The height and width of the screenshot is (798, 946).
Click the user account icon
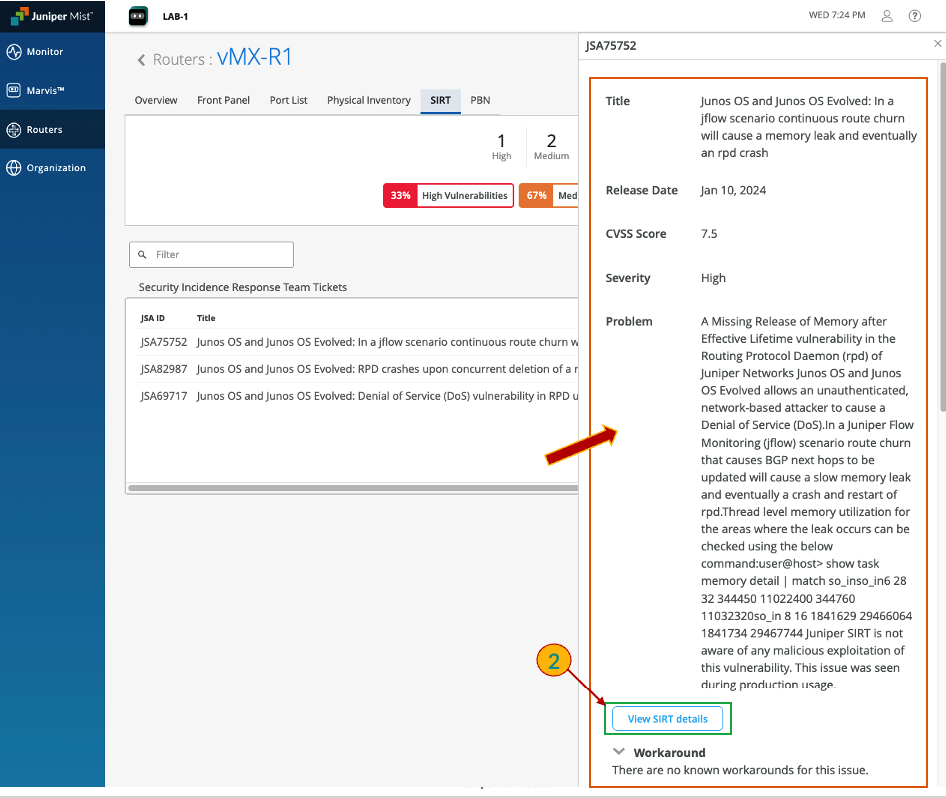(x=886, y=16)
